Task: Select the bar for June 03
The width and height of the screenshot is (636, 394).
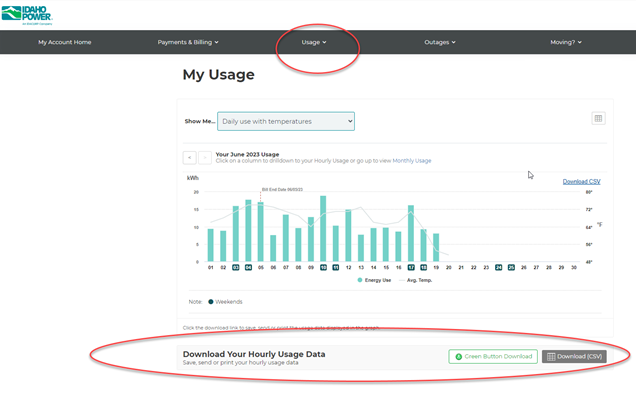Action: 236,234
